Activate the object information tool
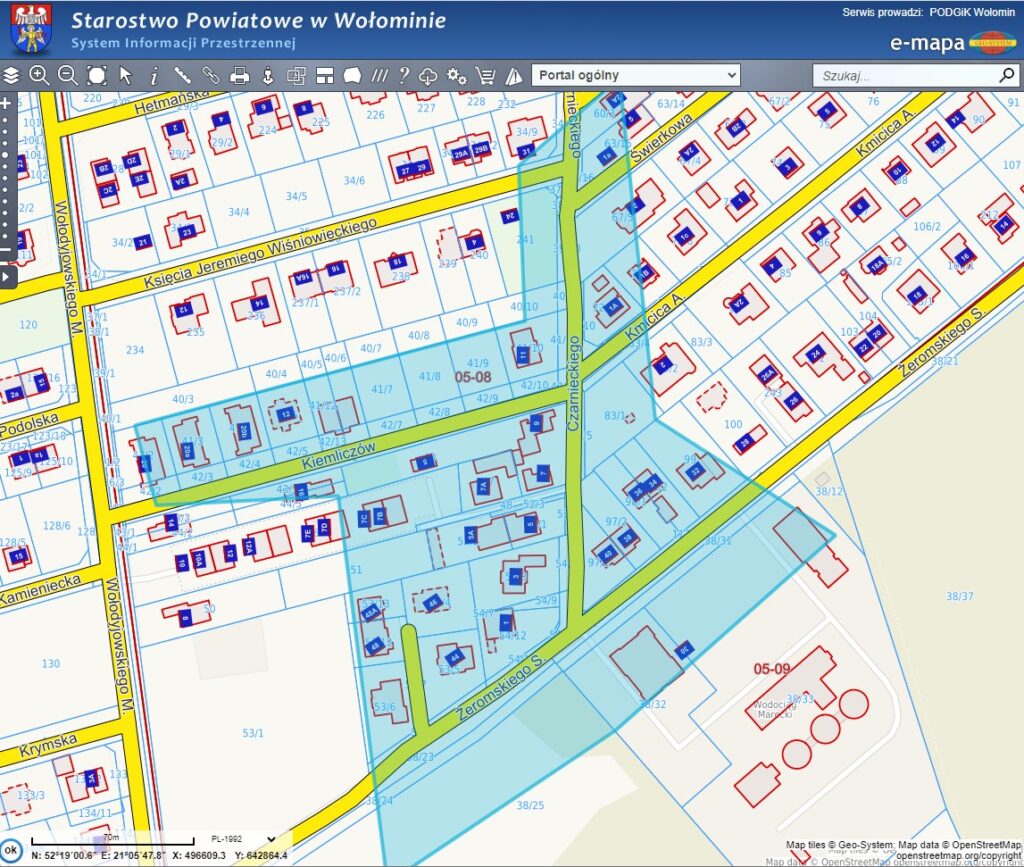Image resolution: width=1024 pixels, height=867 pixels. point(154,75)
